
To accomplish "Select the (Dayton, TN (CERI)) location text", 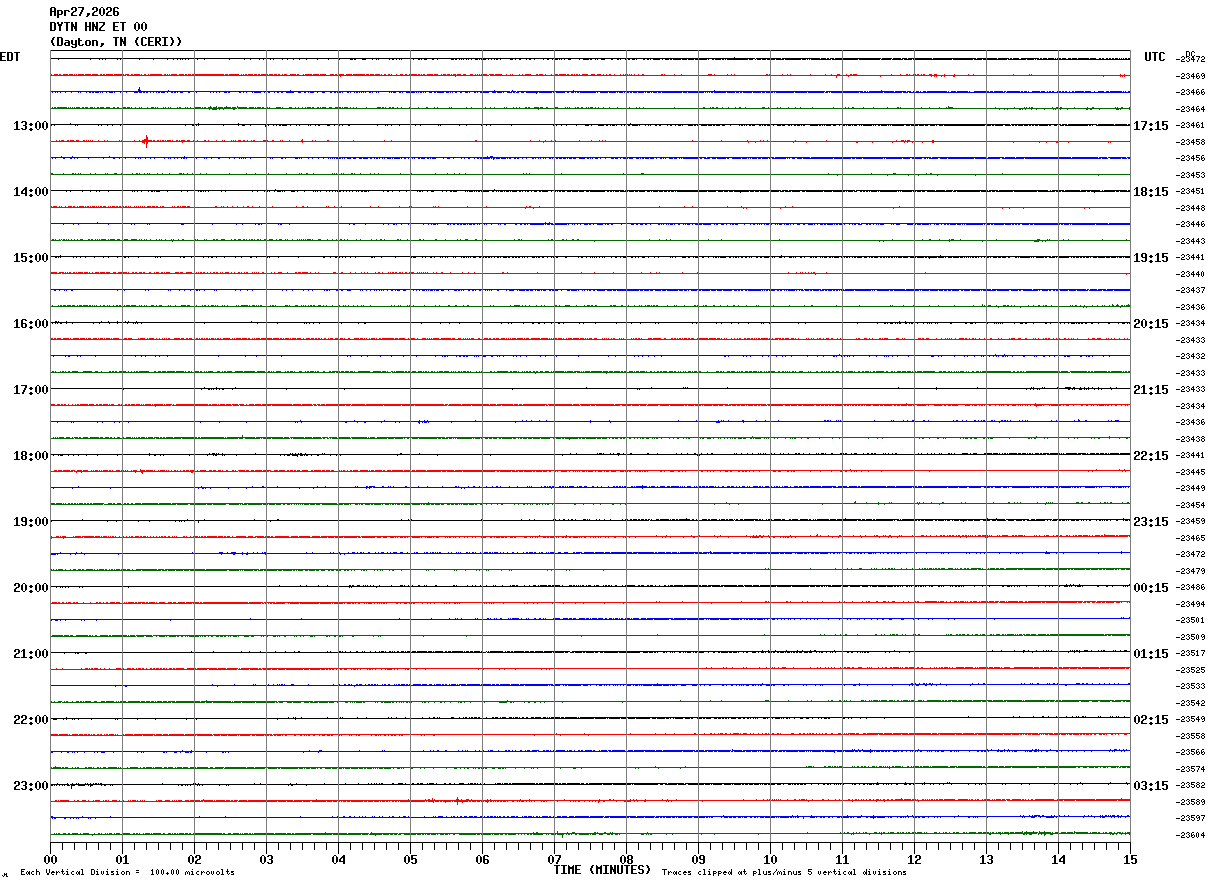I will 116,42.
